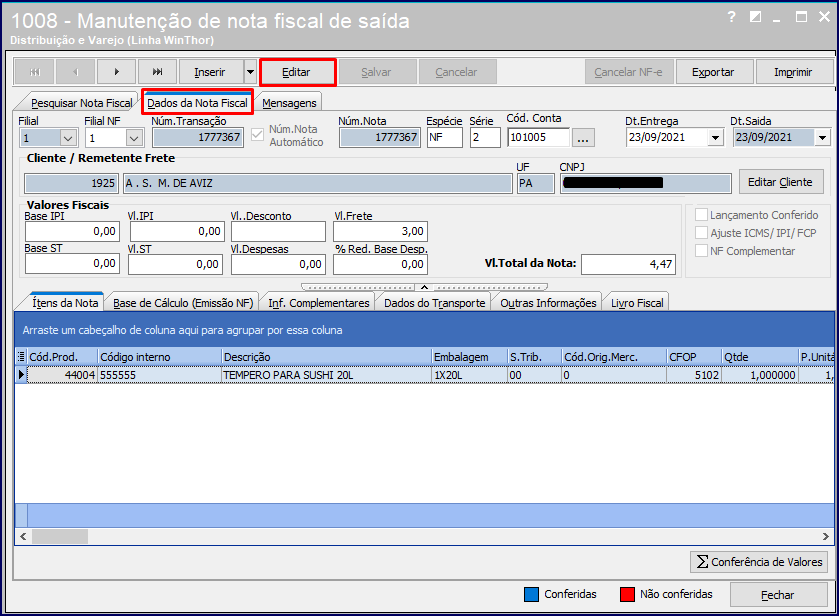Switch to the Pesquisar Nota Fiscal tab
The height and width of the screenshot is (616, 839).
pyautogui.click(x=81, y=103)
